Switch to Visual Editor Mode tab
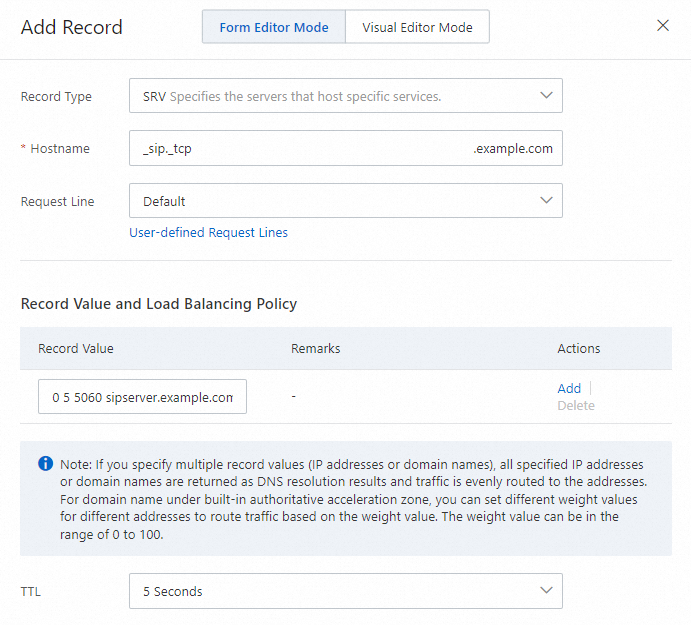 [x=417, y=27]
